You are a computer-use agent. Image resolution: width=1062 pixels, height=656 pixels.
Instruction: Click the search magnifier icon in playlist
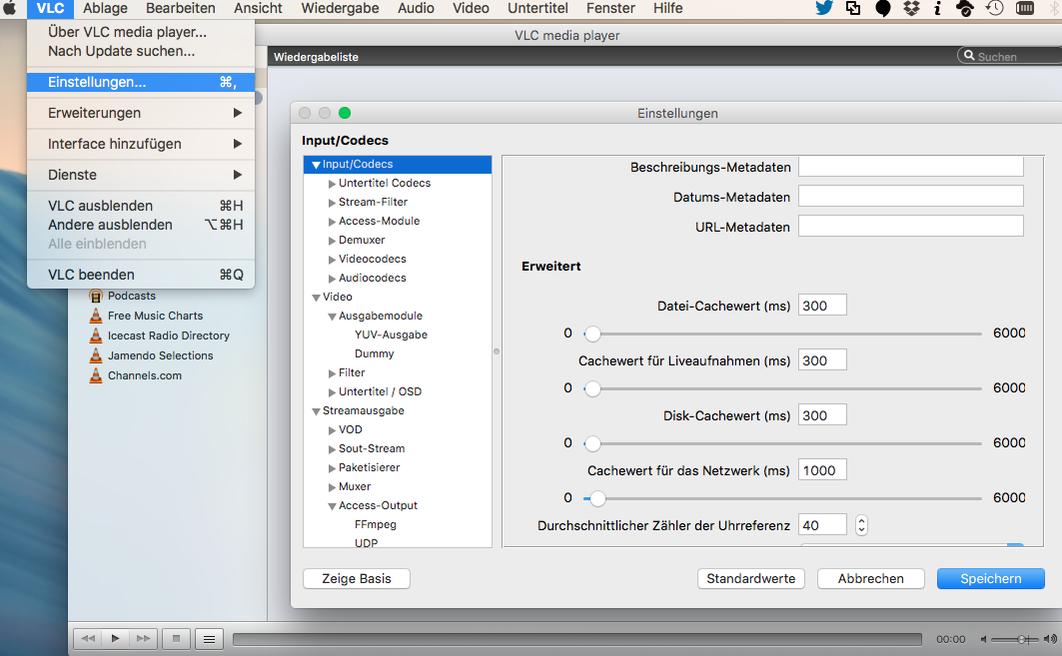(969, 56)
